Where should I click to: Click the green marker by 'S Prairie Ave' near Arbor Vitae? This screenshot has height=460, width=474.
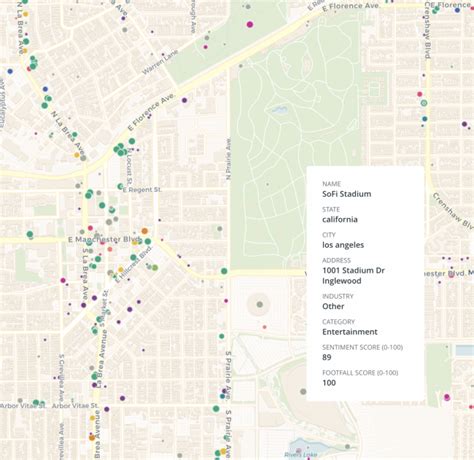pos(216,409)
